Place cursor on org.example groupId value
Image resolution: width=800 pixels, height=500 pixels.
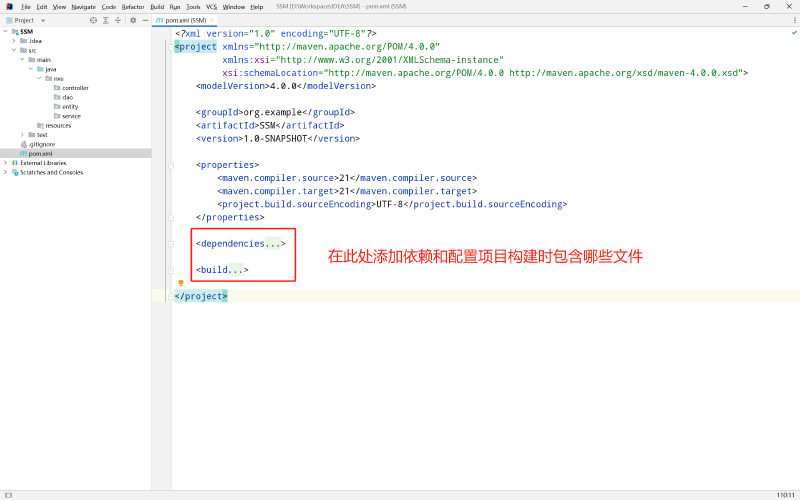(x=272, y=112)
